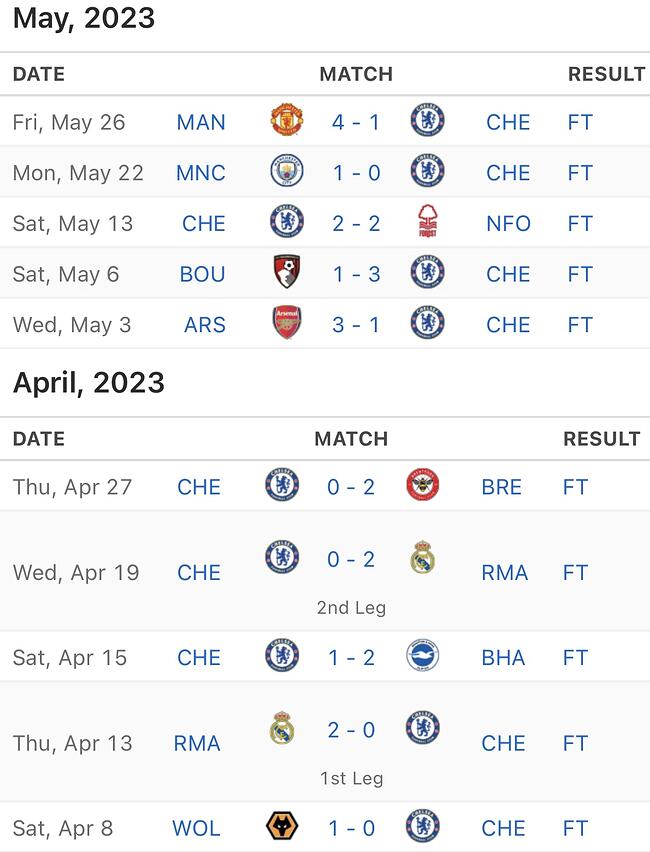Open the 1 - 2 Brighton match score

[351, 657]
